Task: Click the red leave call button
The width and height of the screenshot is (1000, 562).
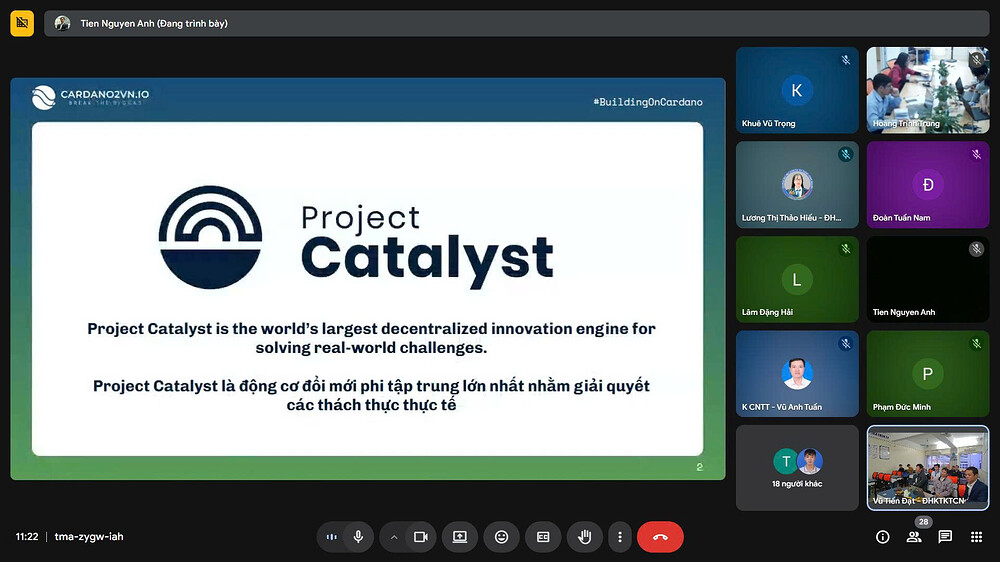Action: click(x=660, y=537)
